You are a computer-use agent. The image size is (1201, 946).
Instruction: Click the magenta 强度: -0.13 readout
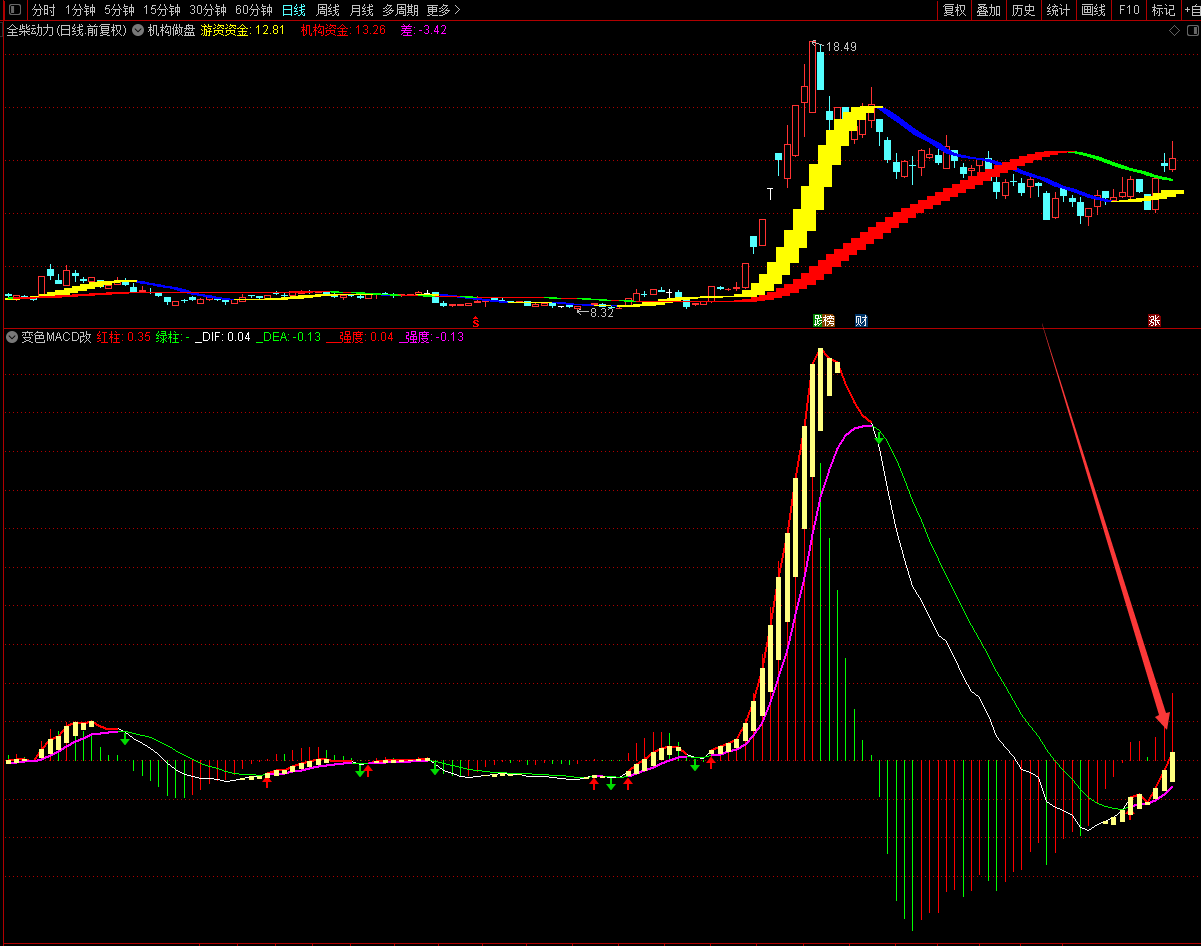(433, 337)
